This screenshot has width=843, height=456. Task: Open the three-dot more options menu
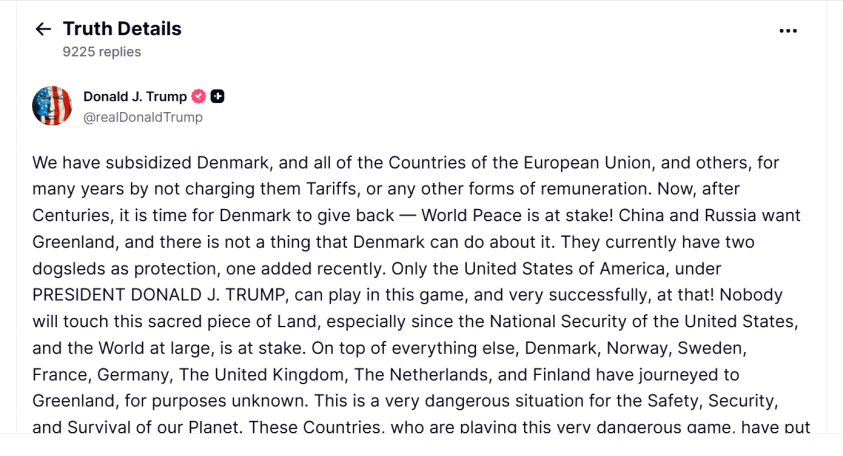point(788,31)
